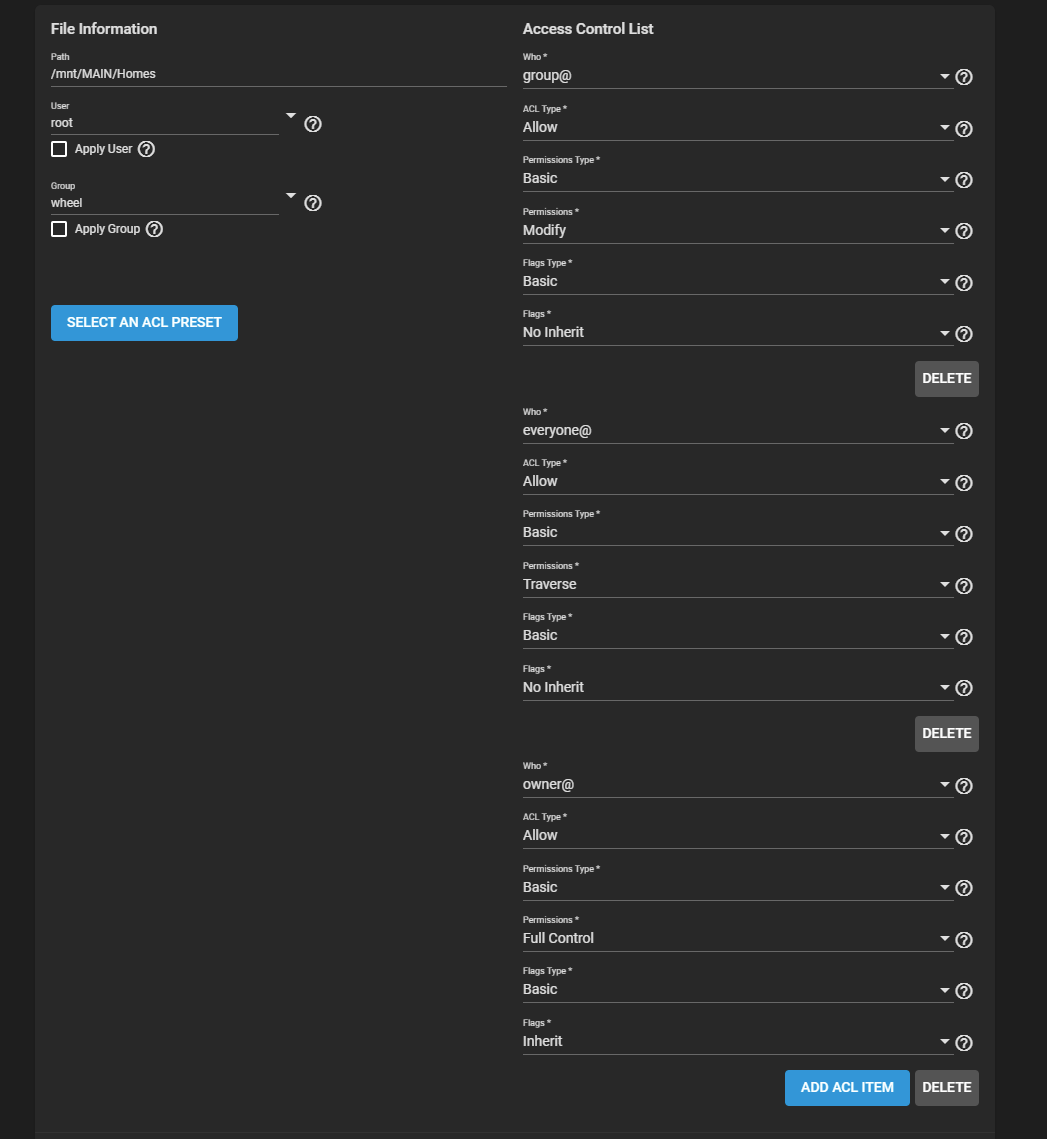Open help for group@ Who field

(x=964, y=77)
